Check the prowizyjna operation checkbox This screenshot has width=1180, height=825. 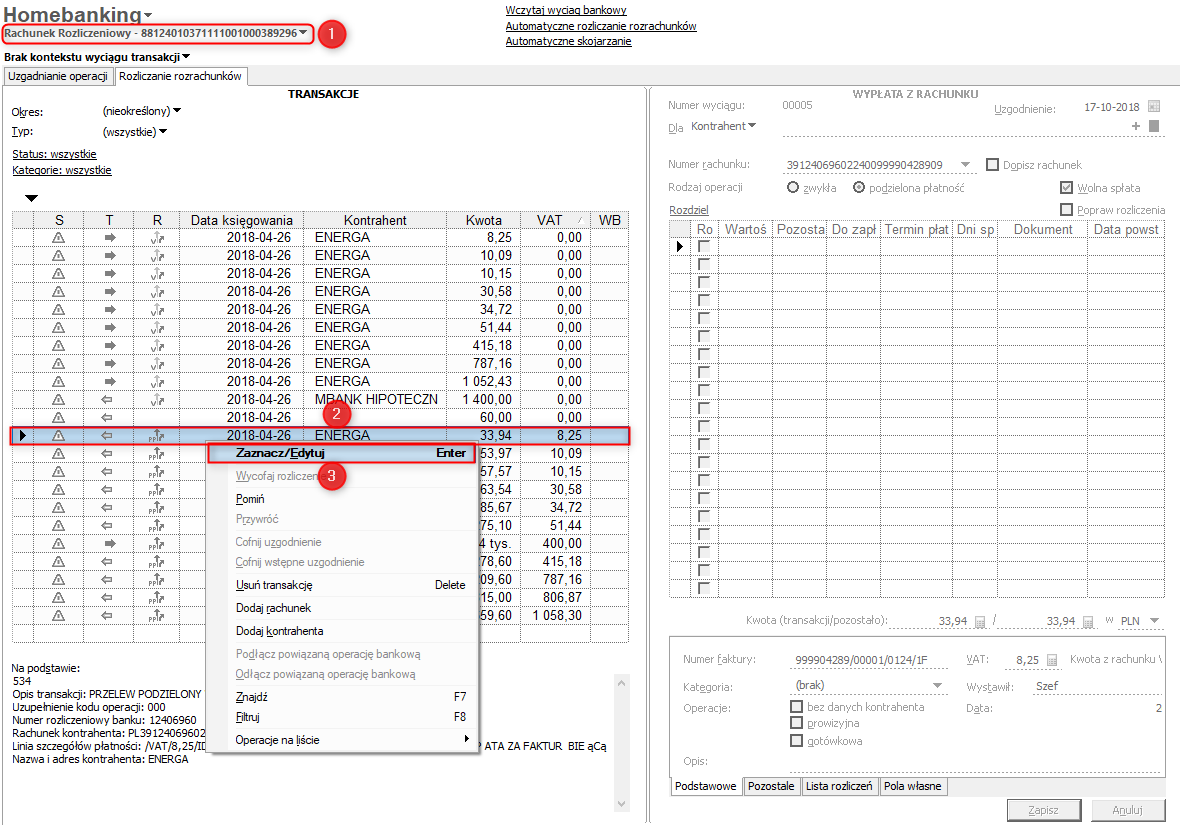click(796, 723)
